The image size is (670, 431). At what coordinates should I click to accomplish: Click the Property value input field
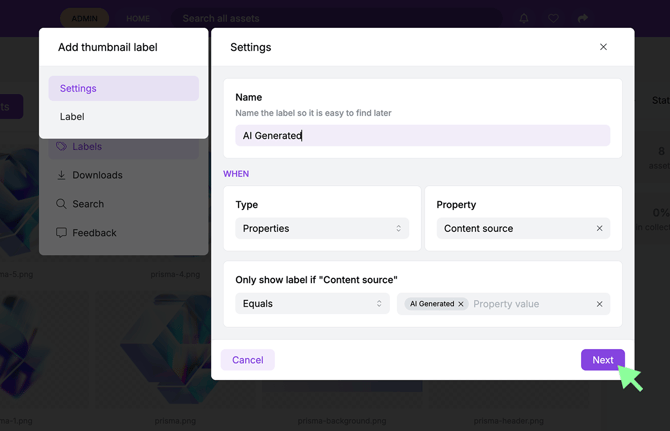point(530,304)
